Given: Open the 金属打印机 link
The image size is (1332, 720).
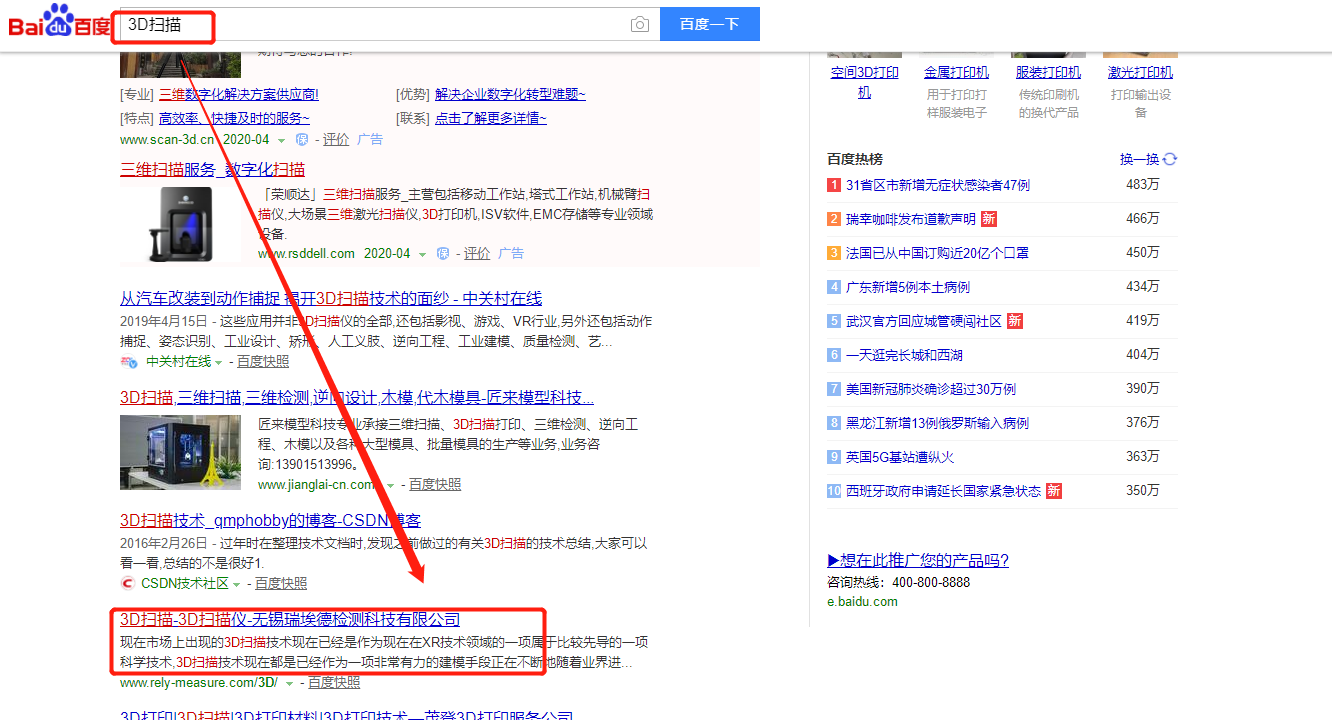Looking at the screenshot, I should coord(956,71).
